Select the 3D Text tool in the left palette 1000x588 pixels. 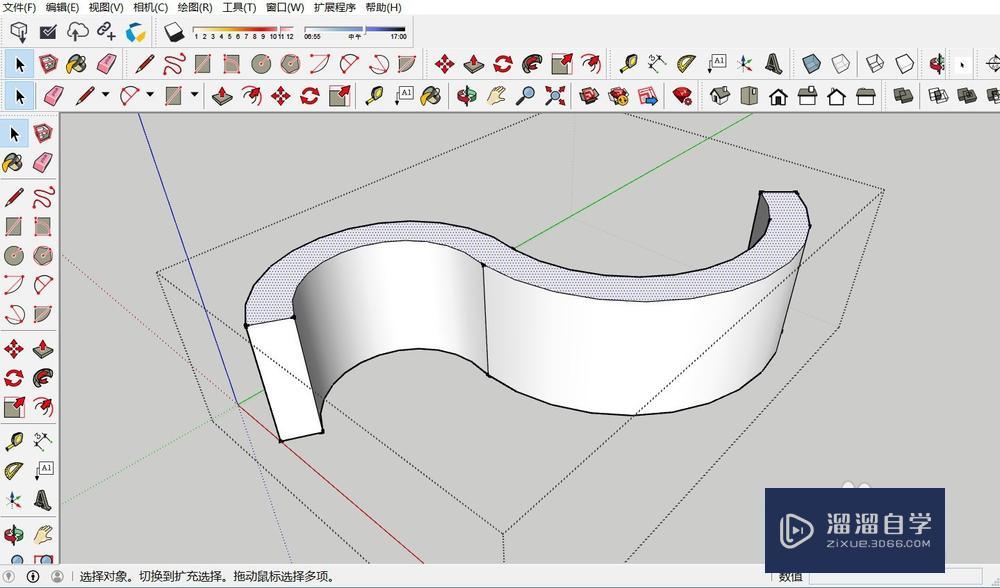pos(43,501)
